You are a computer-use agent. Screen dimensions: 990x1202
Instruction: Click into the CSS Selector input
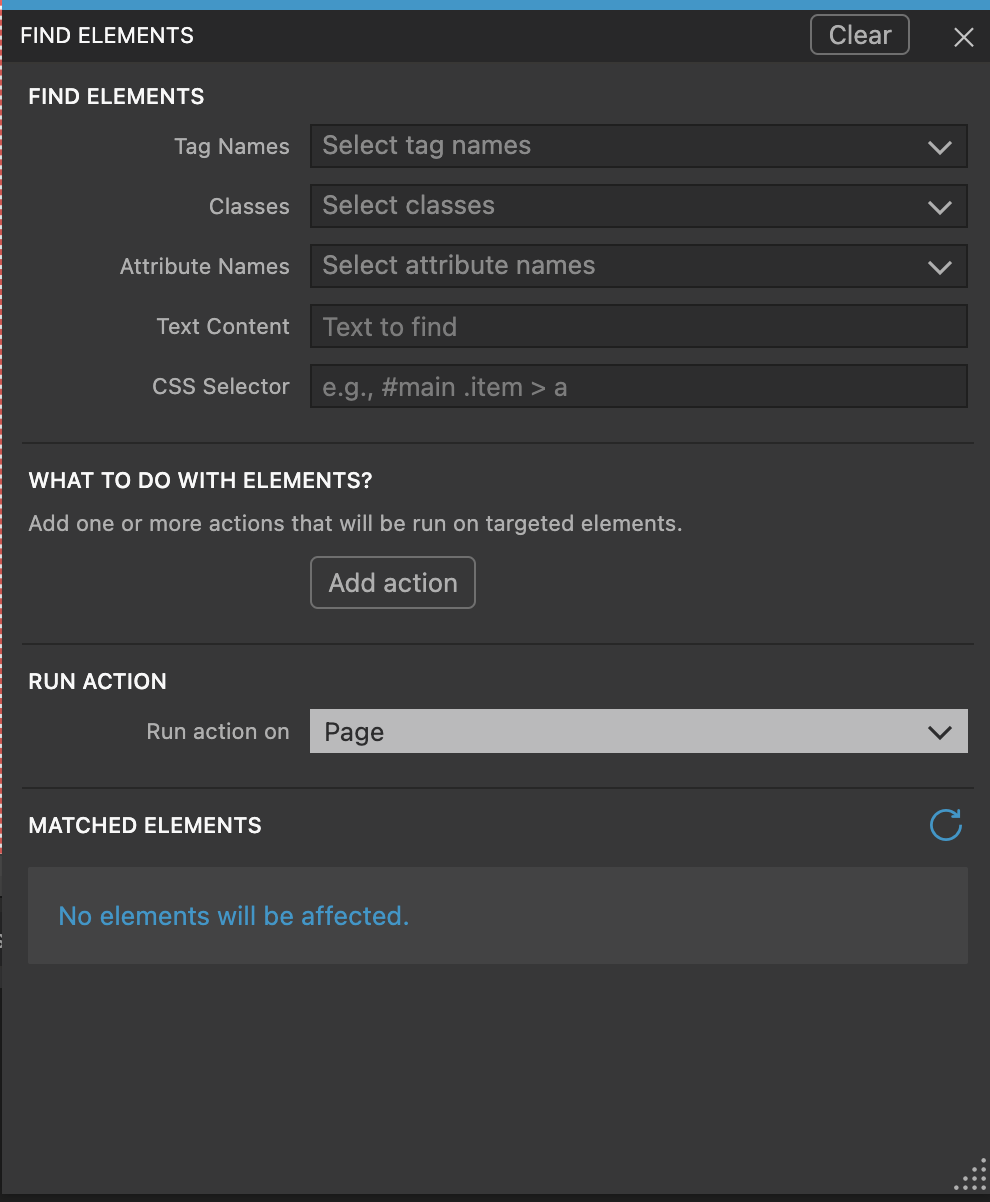coord(638,387)
